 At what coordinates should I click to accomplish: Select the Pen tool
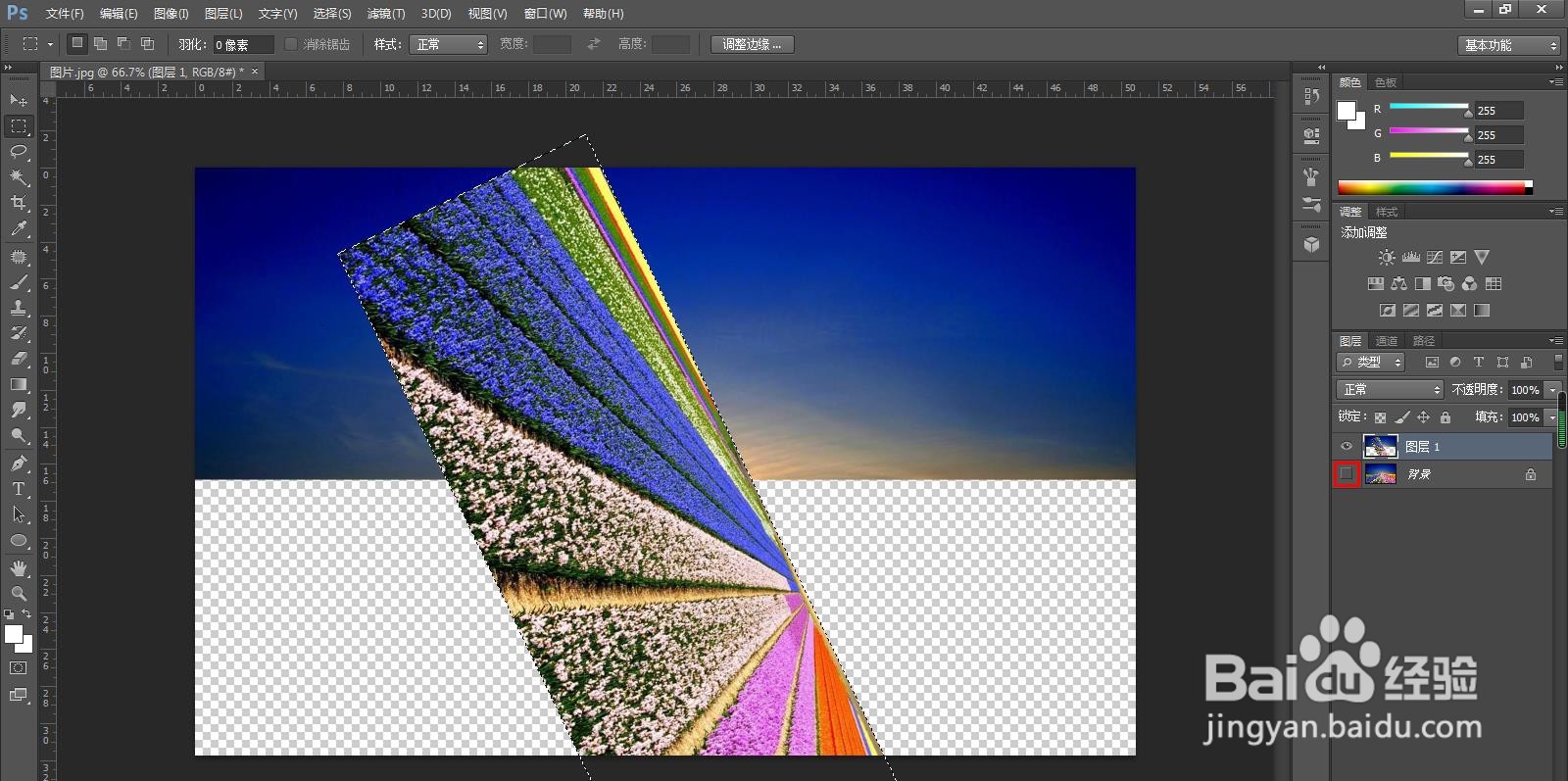19,464
